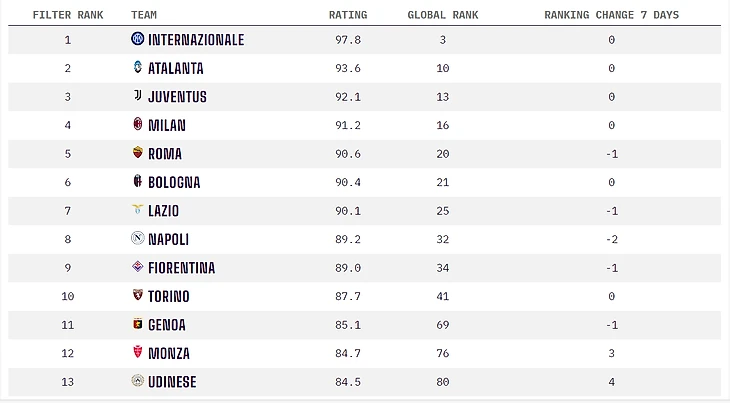Screen dimensions: 730x403
Task: Click the Internazionale club crest icon
Action: (138, 40)
